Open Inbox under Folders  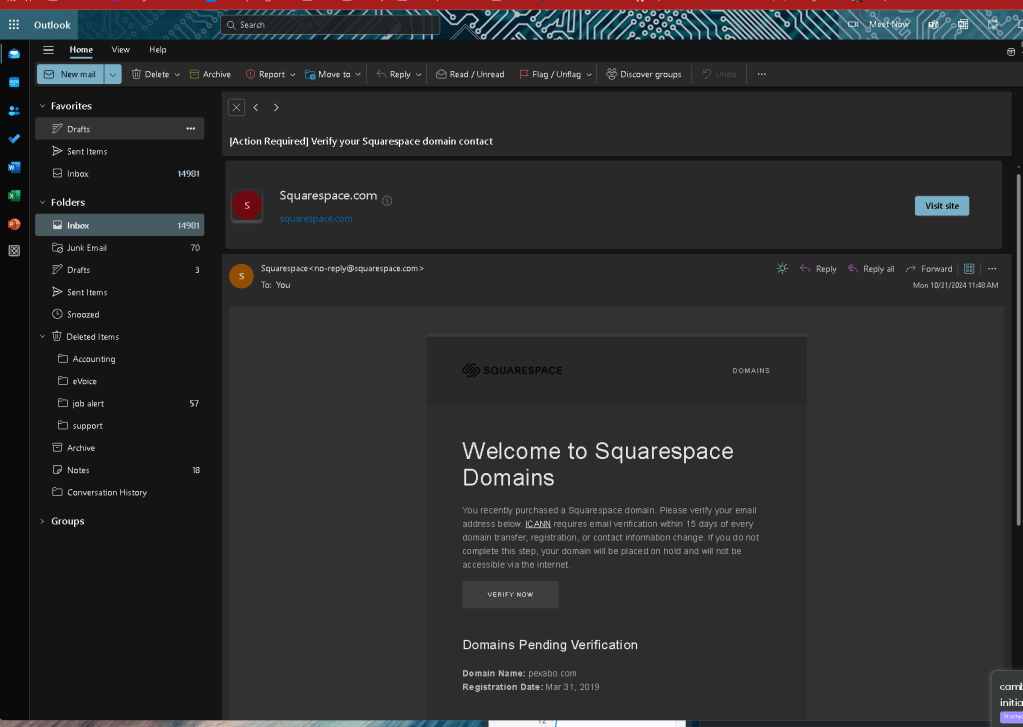120,225
